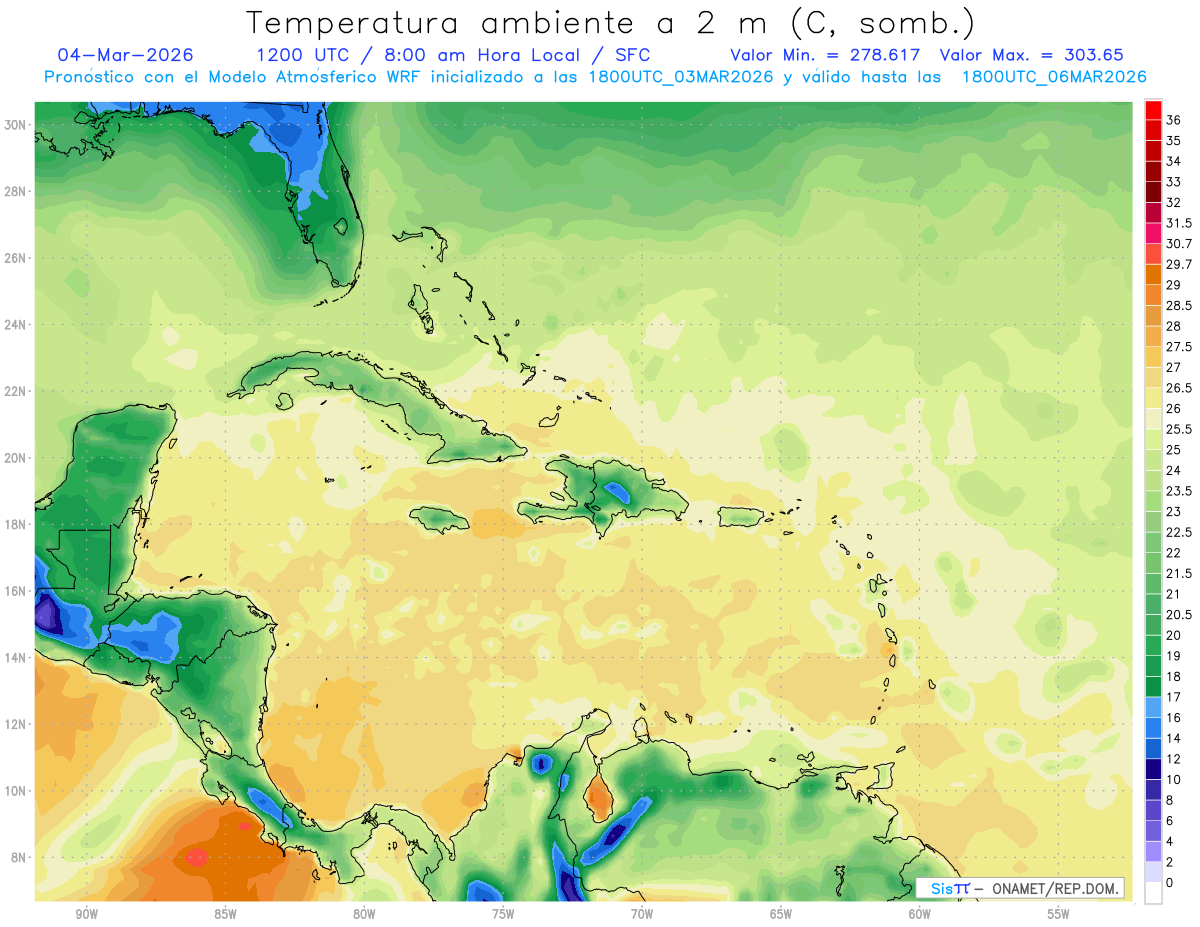Click the '33' value on the color scale
The width and height of the screenshot is (1200, 927).
point(1174,182)
